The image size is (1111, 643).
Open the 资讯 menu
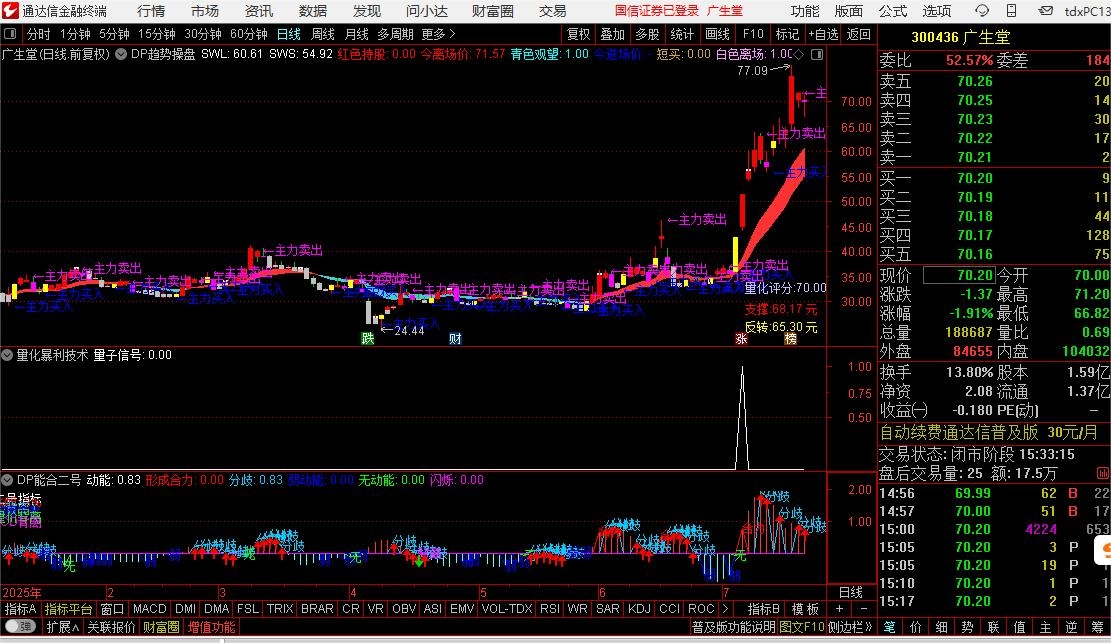(x=259, y=11)
